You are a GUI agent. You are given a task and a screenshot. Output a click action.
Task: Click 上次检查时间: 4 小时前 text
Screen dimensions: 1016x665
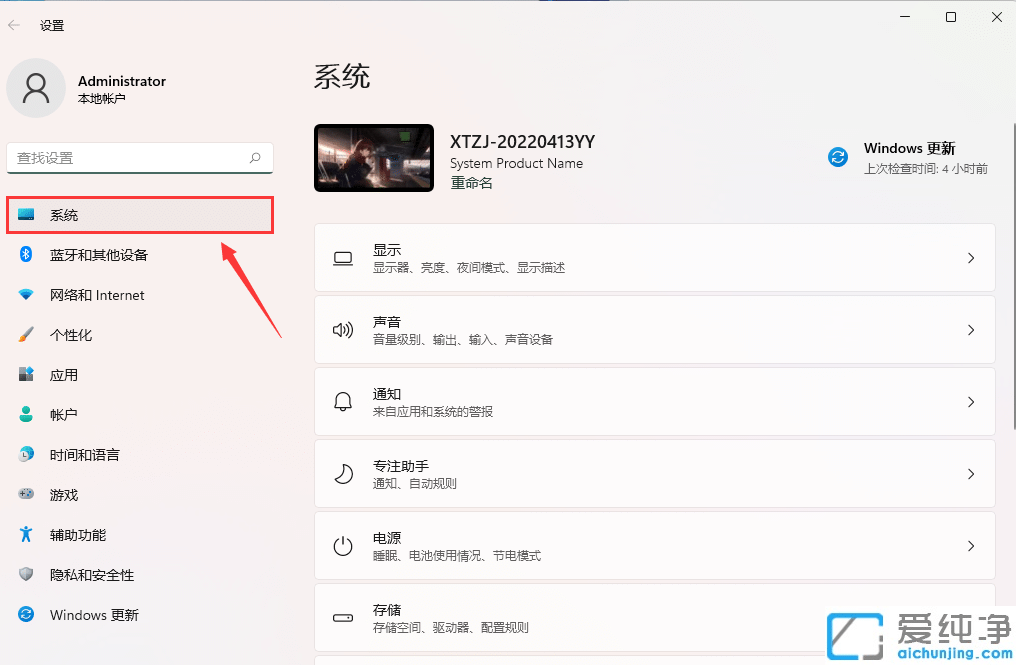point(925,169)
